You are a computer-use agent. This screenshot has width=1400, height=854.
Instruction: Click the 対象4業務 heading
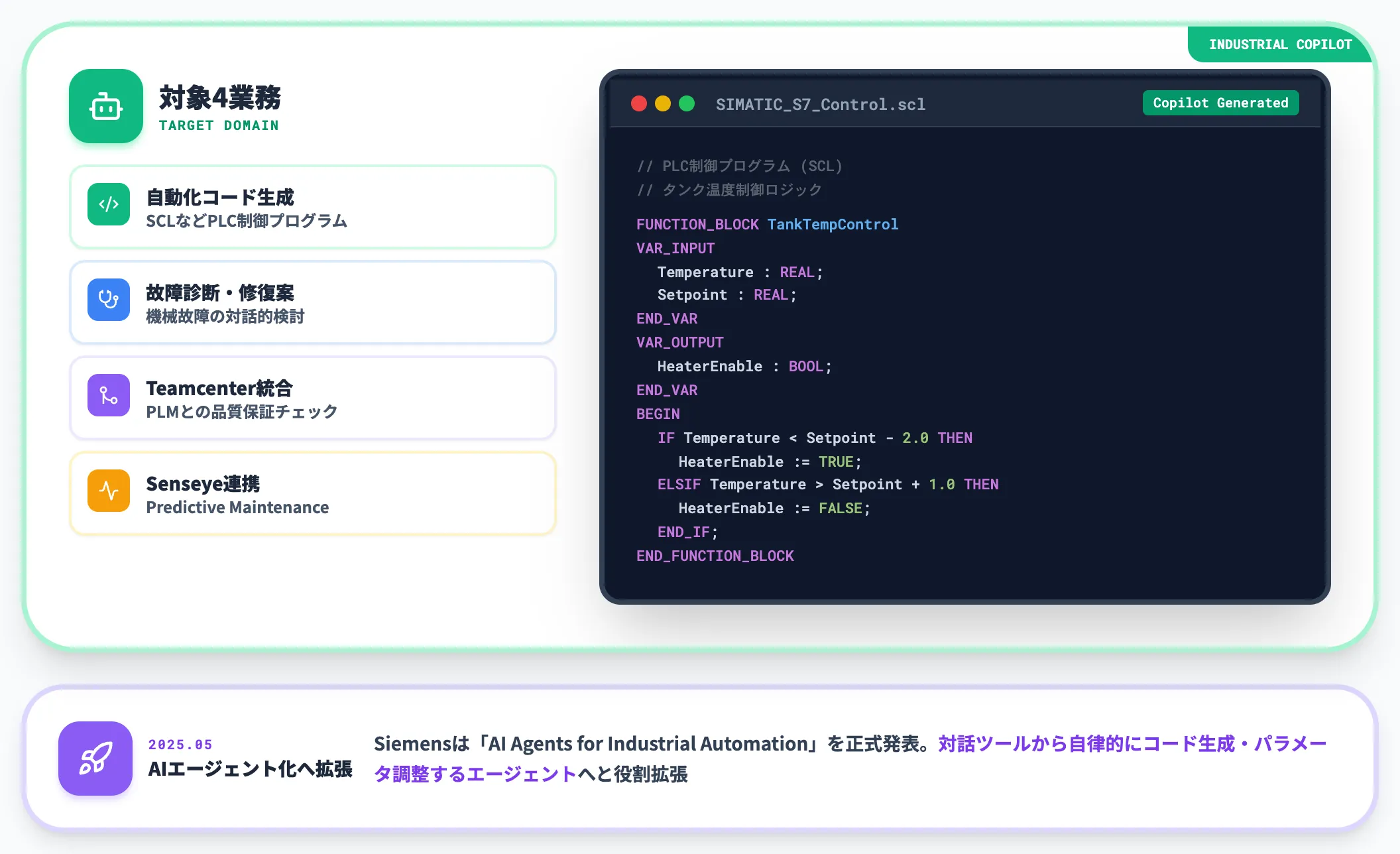[220, 97]
